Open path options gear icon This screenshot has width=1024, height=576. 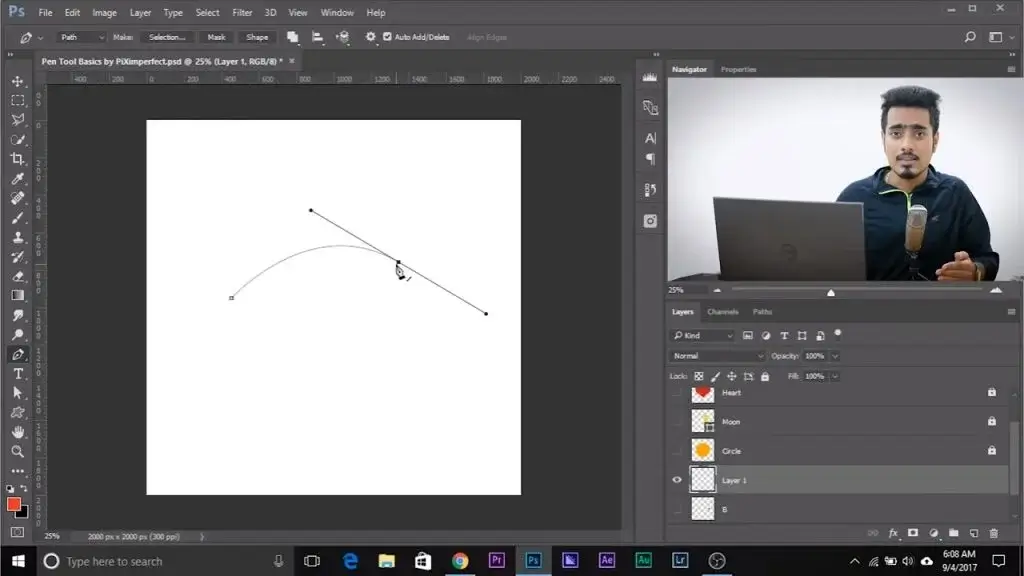click(371, 37)
